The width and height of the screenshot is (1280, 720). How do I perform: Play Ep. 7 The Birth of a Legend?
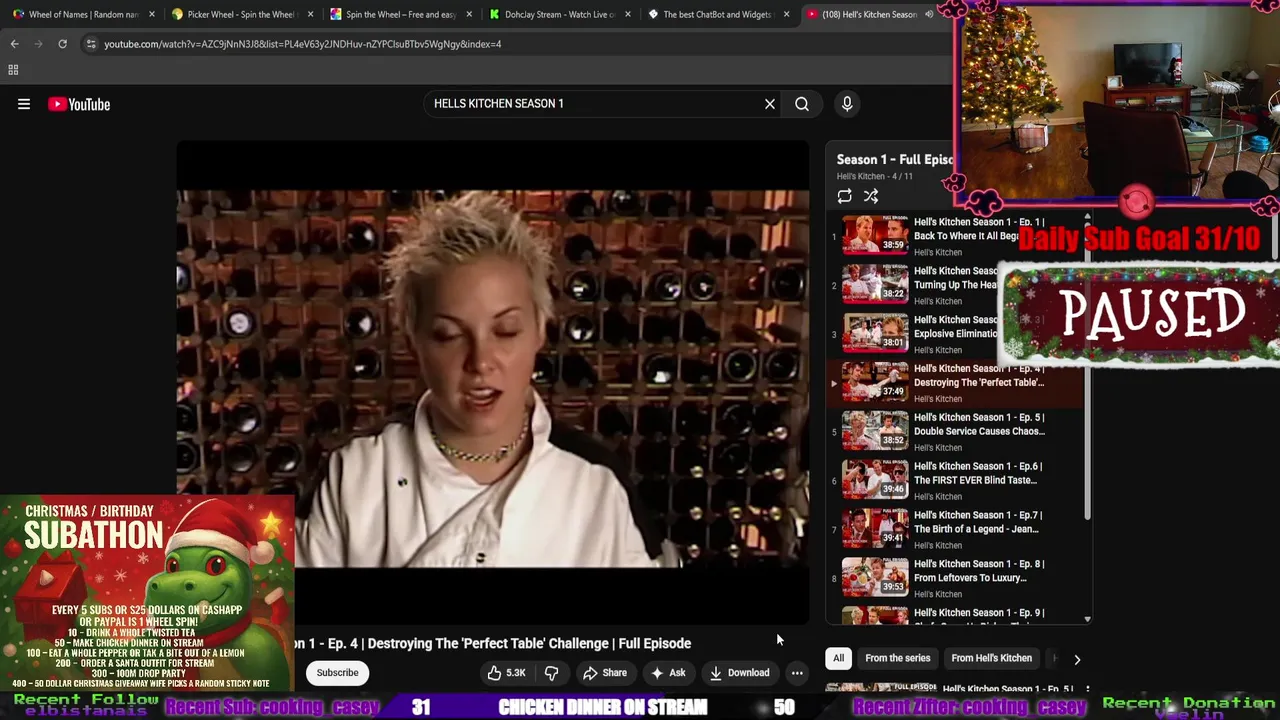(955, 530)
